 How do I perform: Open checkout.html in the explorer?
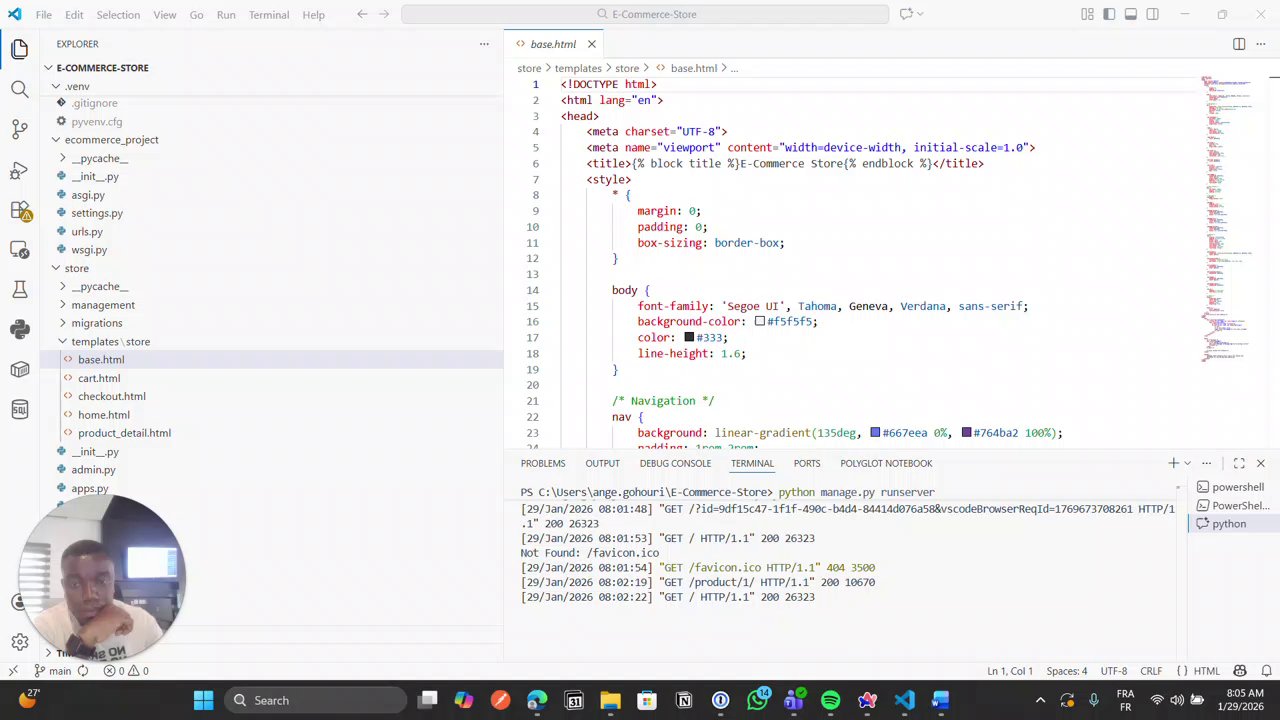111,396
